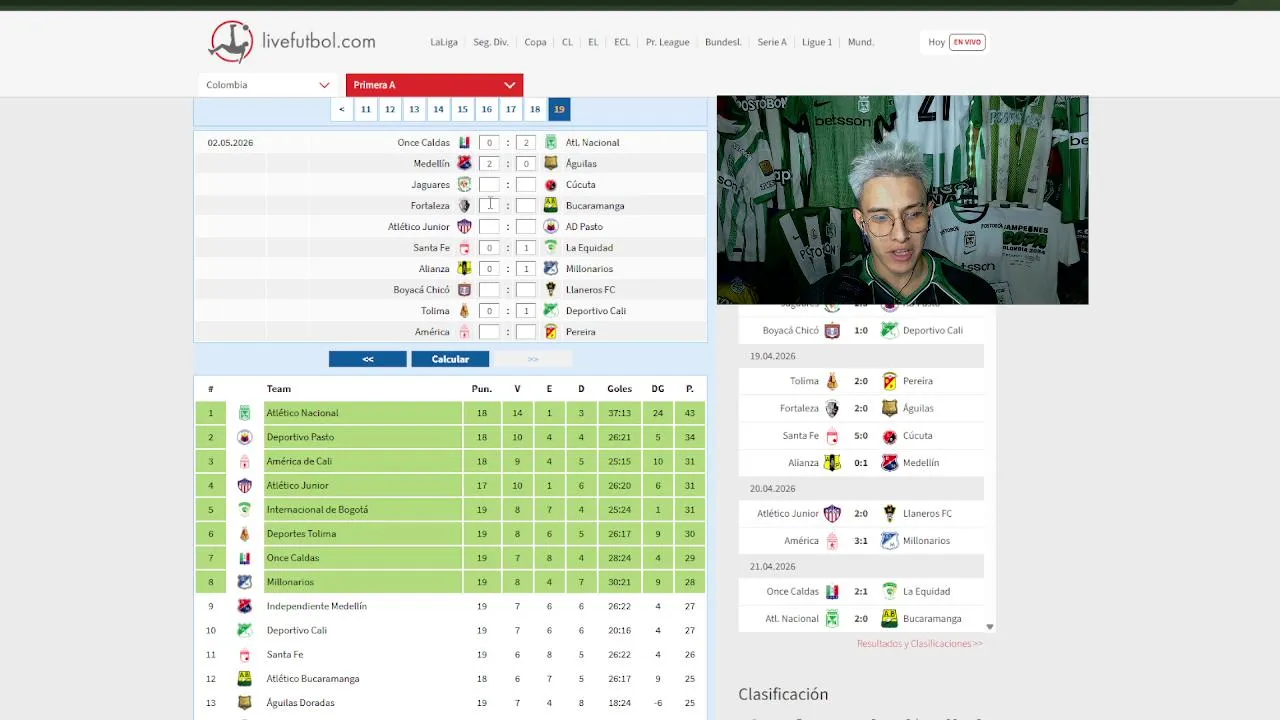This screenshot has width=1280, height=720.
Task: Open Serie A in top navigation
Action: tap(772, 42)
